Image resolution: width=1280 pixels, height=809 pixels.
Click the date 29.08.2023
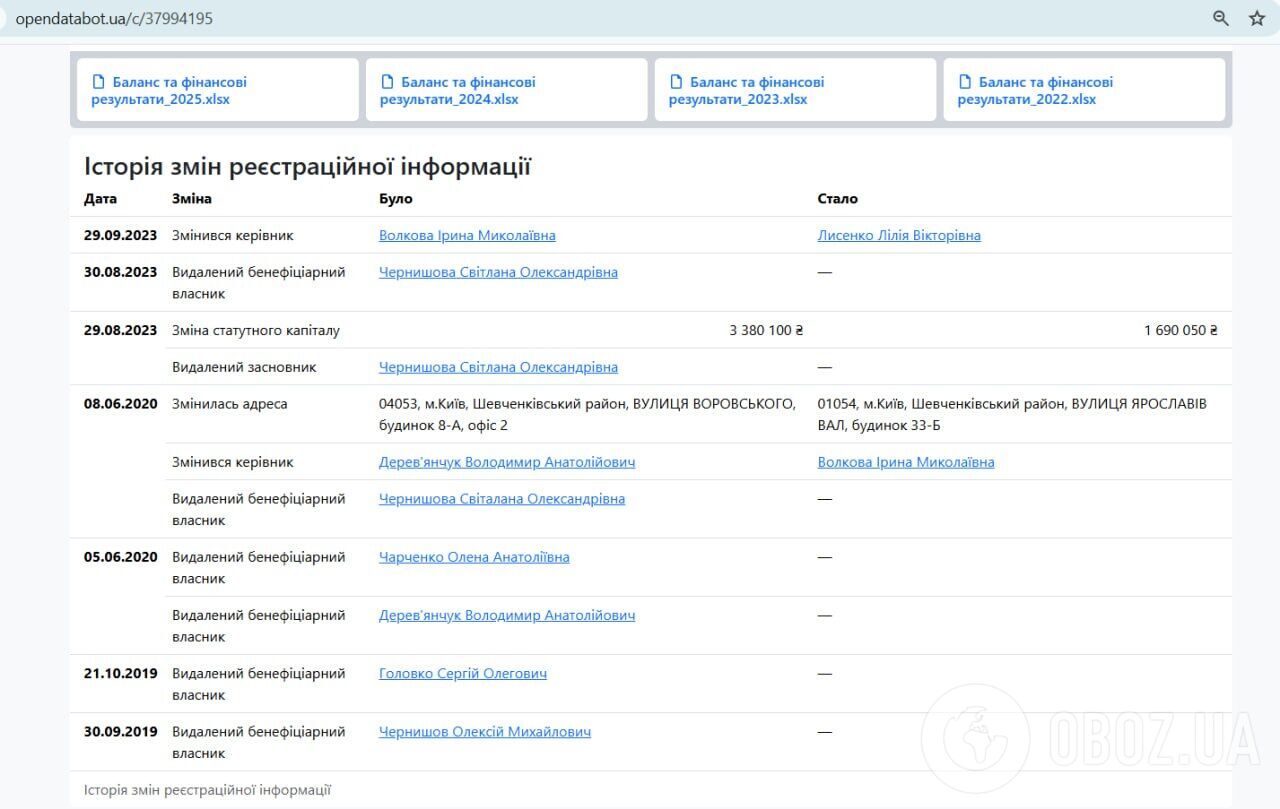(x=121, y=330)
